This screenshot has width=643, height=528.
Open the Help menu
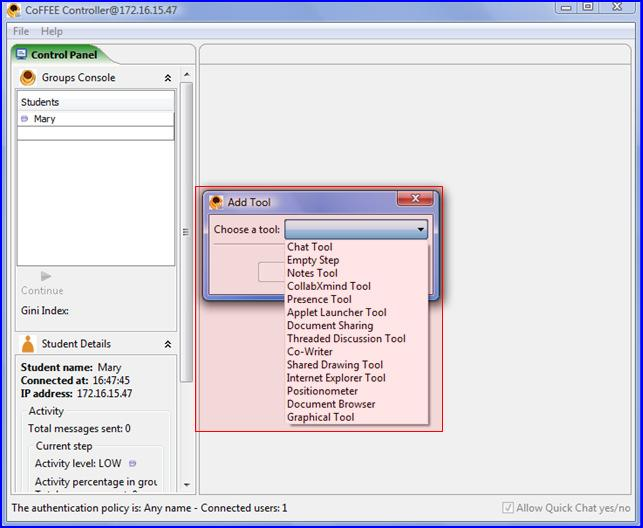coord(52,31)
